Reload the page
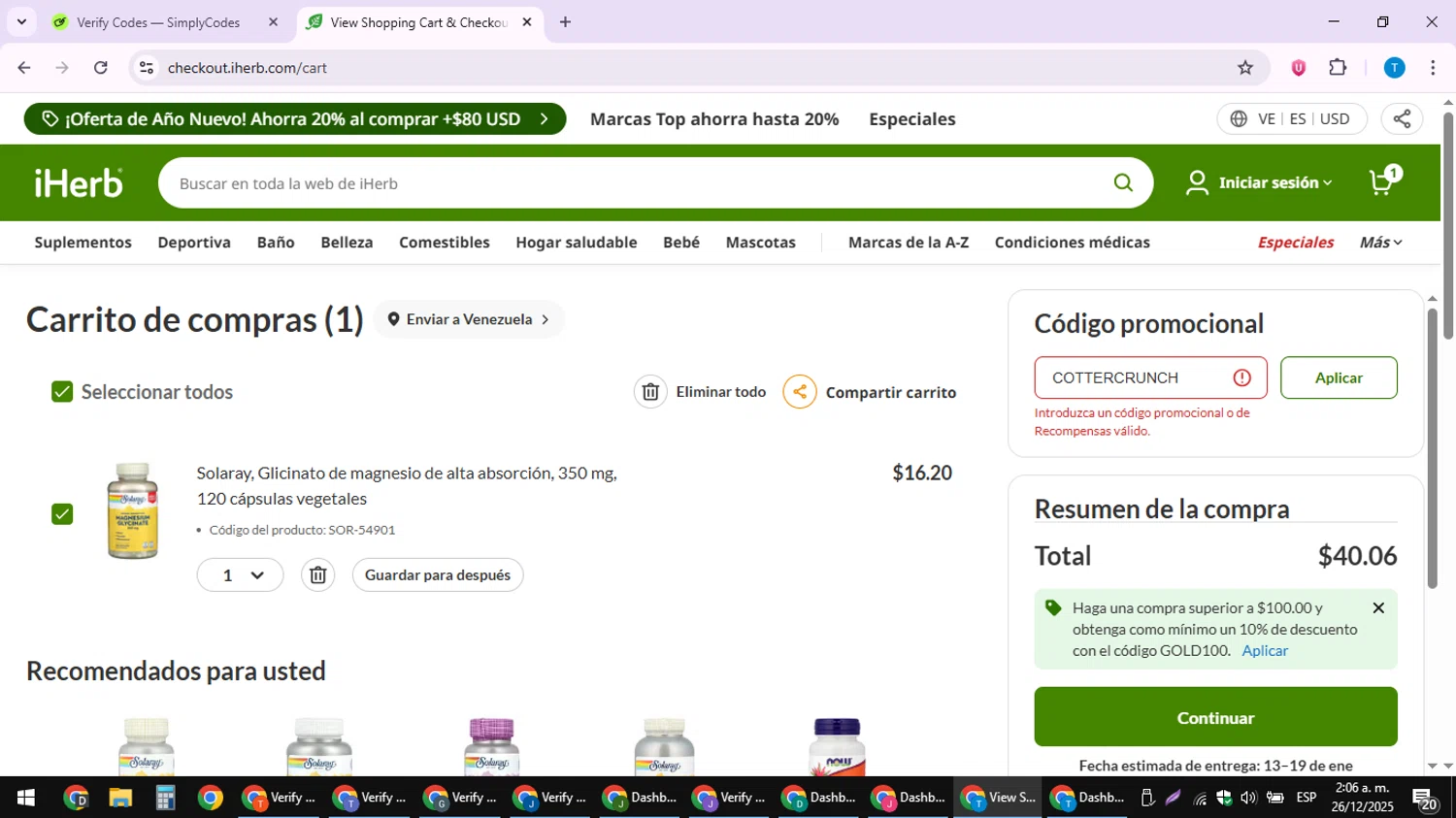The image size is (1456, 818). [x=101, y=67]
